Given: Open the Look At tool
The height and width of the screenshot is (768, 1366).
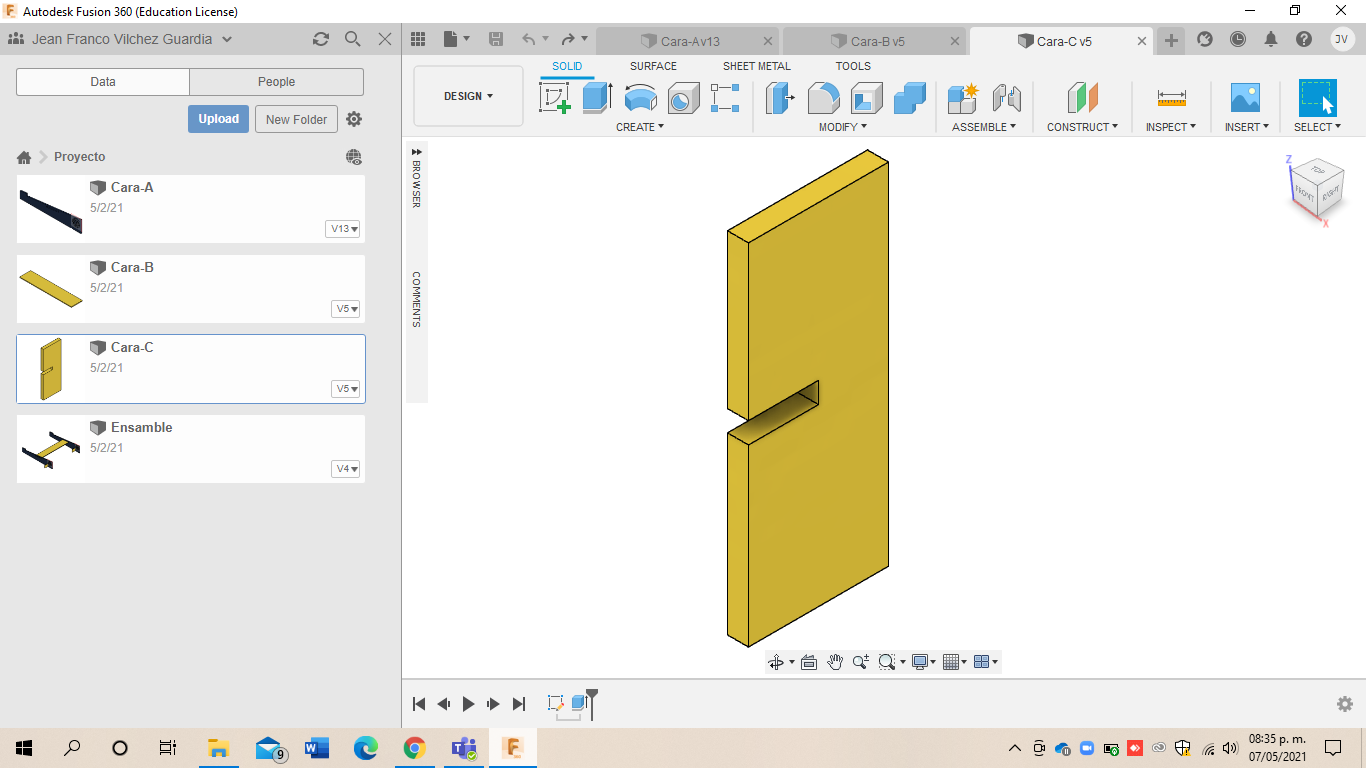Looking at the screenshot, I should [809, 662].
